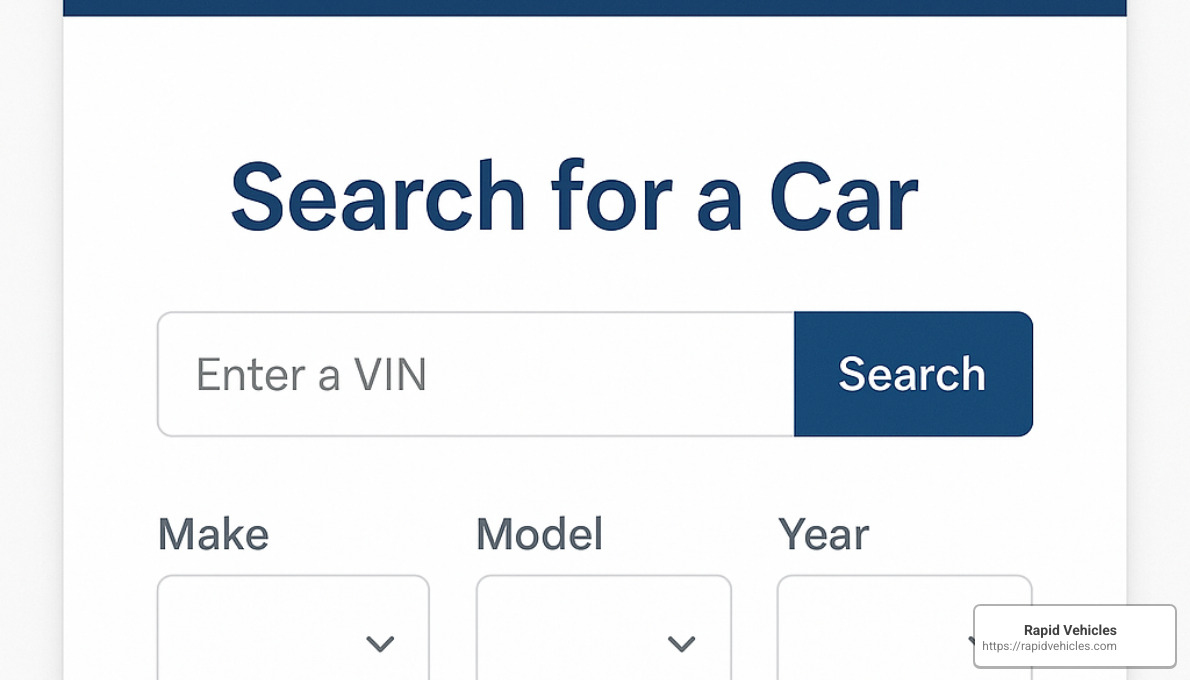
Task: Open the Year dropdown chevron icon
Action: click(x=975, y=645)
